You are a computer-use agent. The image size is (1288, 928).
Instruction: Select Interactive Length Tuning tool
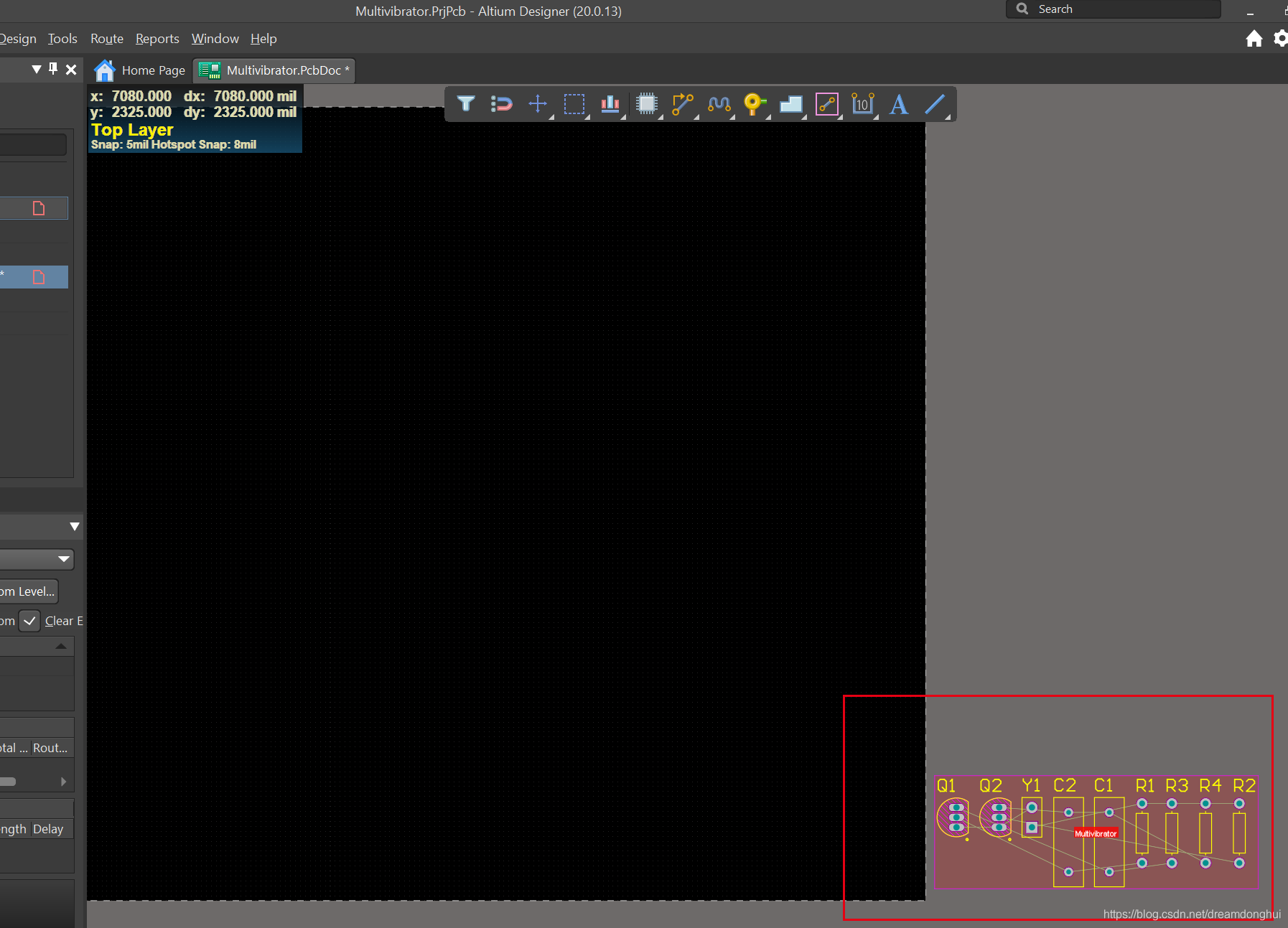pyautogui.click(x=719, y=104)
